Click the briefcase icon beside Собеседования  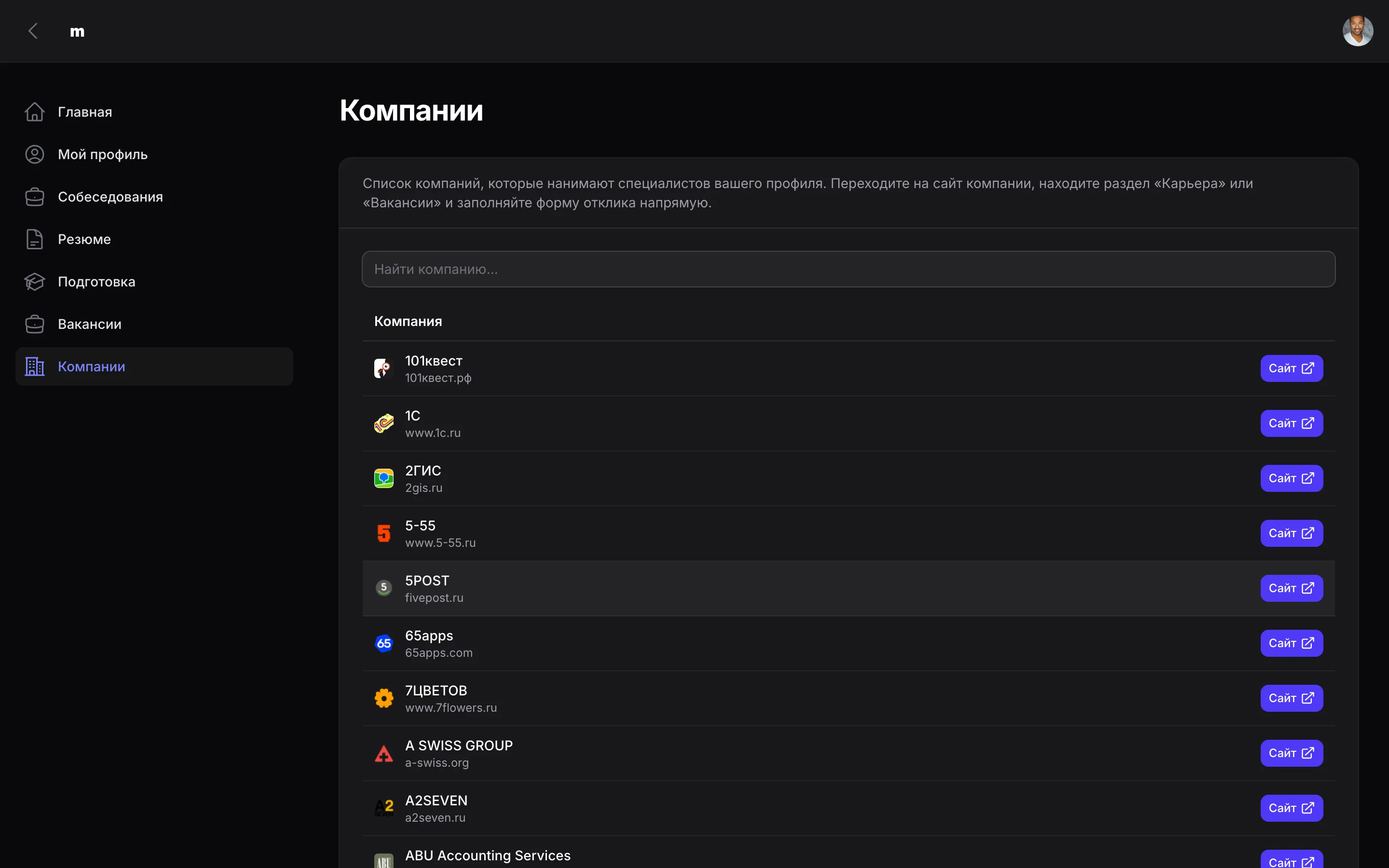point(34,197)
